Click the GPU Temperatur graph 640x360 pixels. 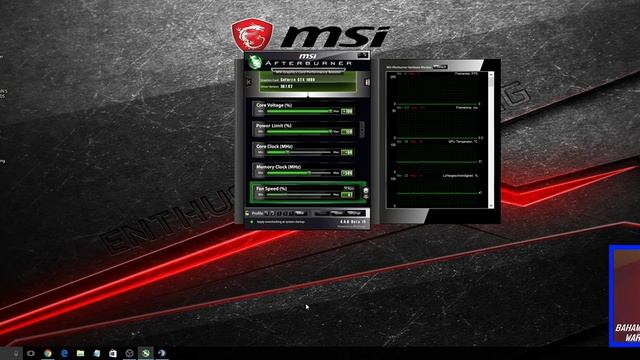coord(437,158)
